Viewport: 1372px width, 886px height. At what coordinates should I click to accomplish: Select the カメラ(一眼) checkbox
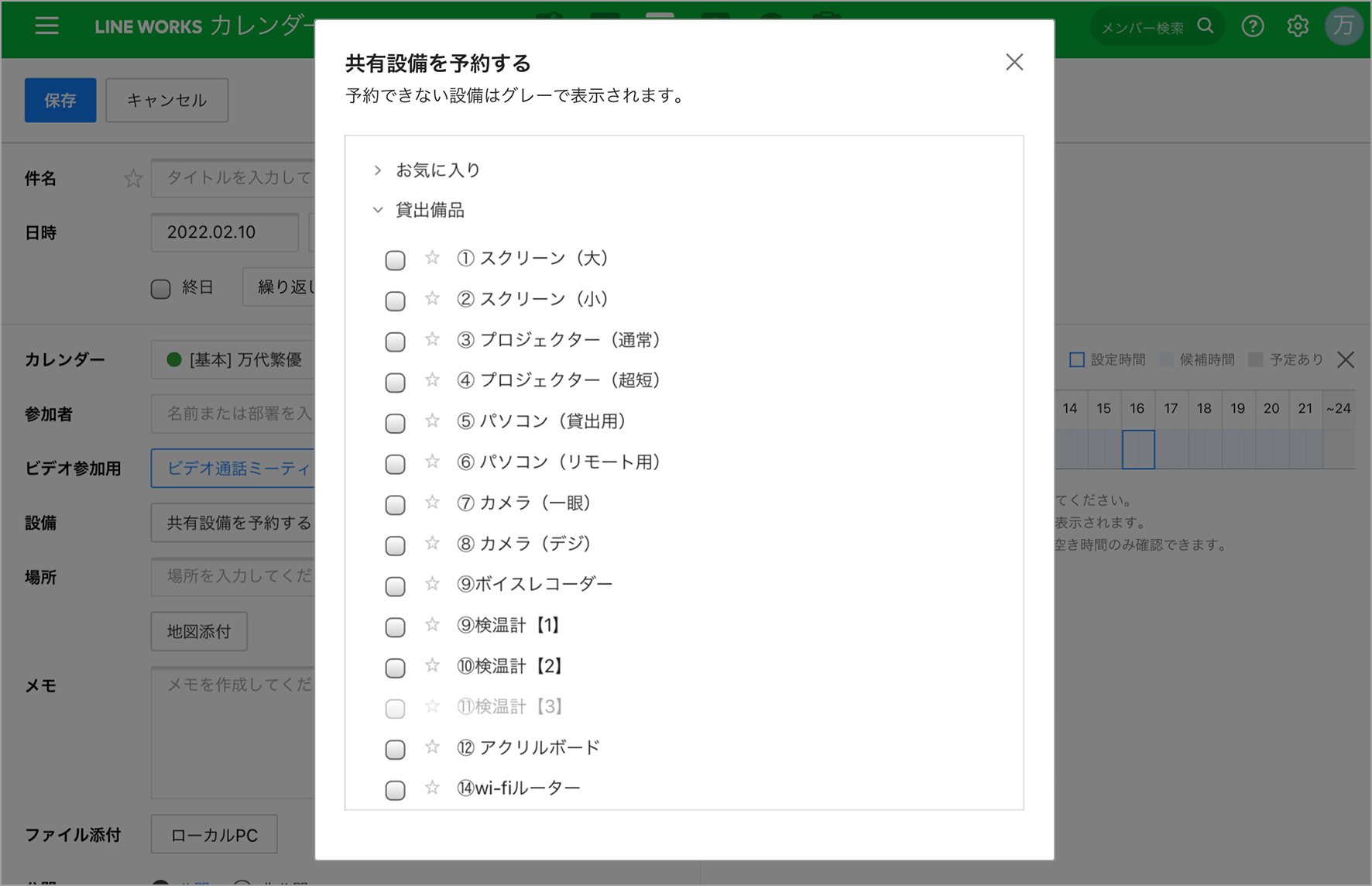(x=395, y=505)
